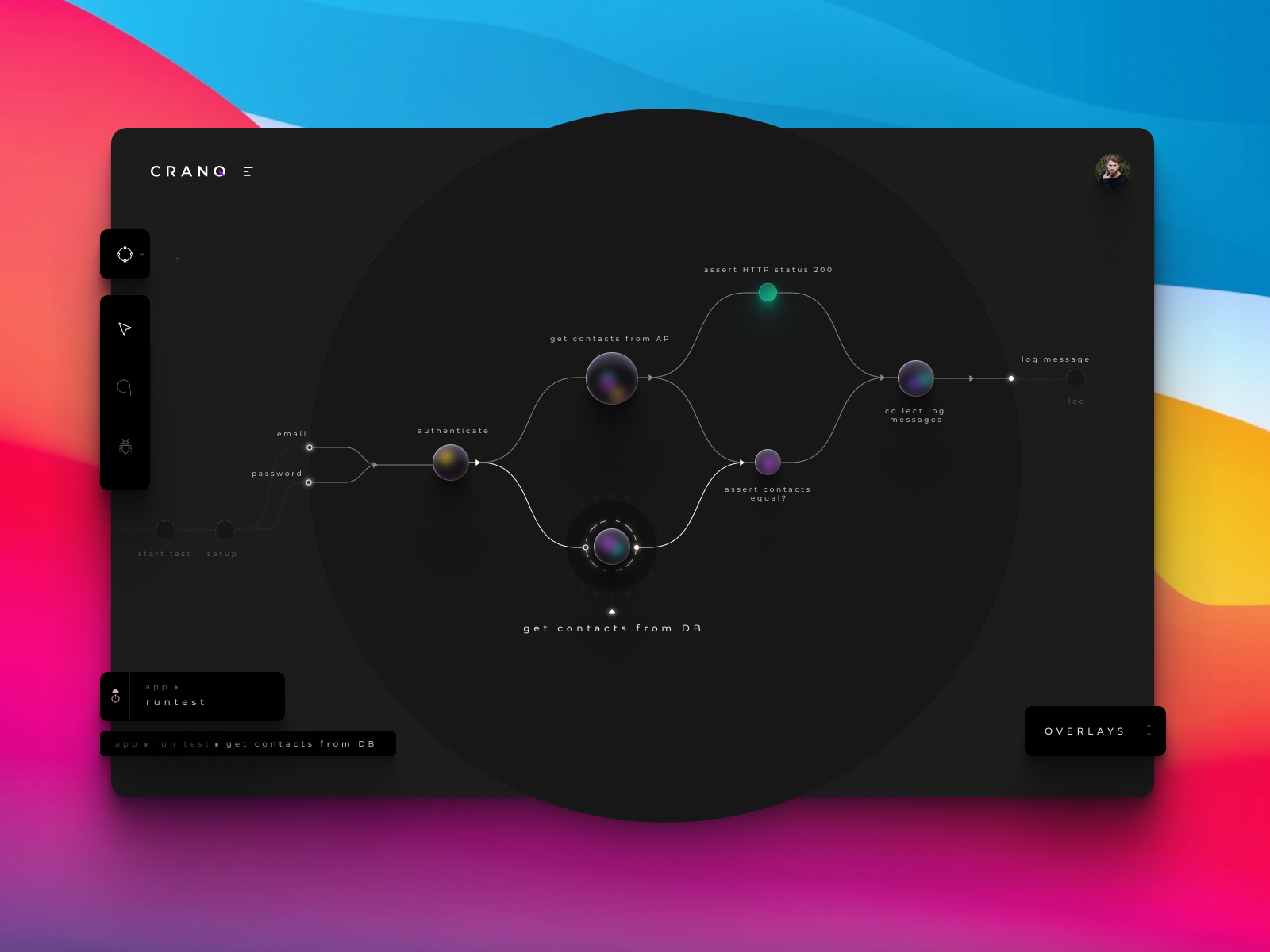Click the add node tool
The width and height of the screenshot is (1270, 952).
tap(125, 389)
